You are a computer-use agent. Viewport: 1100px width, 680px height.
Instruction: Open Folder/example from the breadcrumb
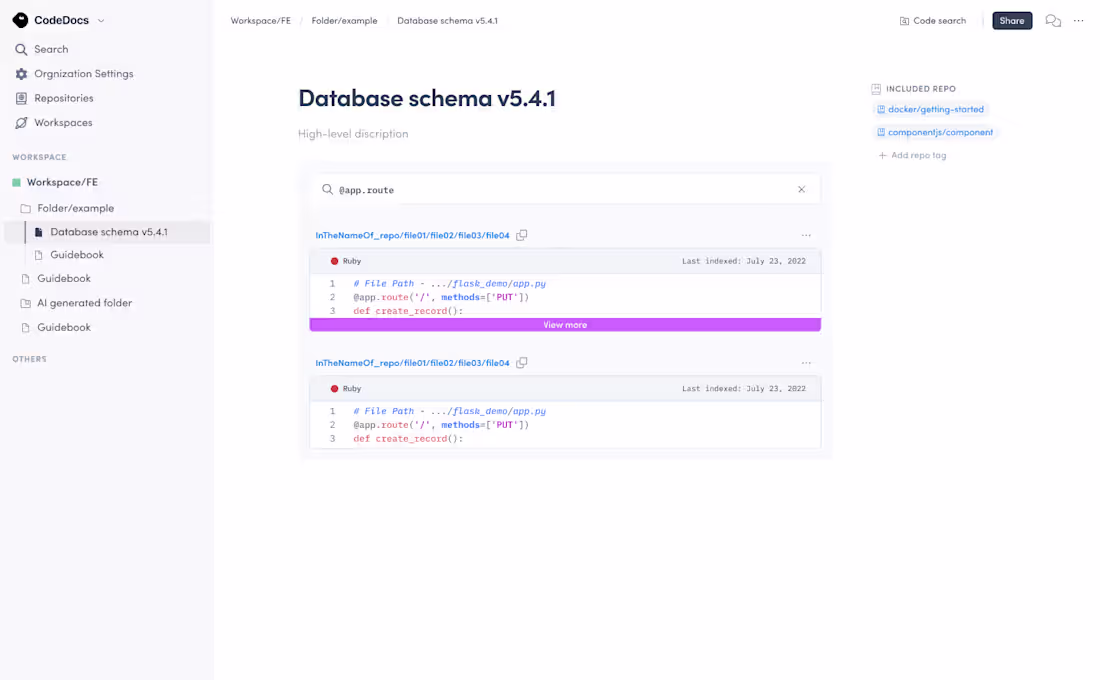pos(344,20)
